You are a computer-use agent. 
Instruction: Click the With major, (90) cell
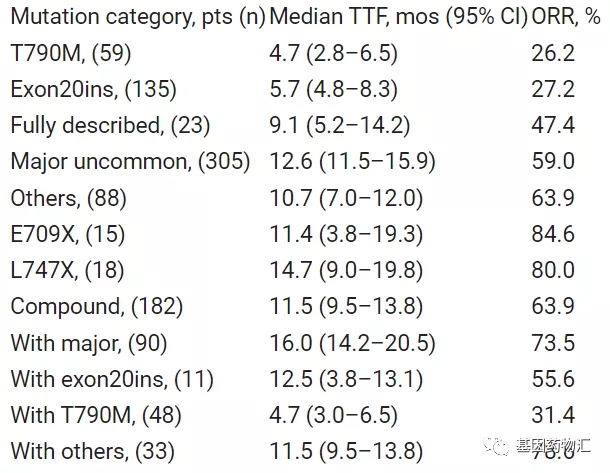click(88, 341)
